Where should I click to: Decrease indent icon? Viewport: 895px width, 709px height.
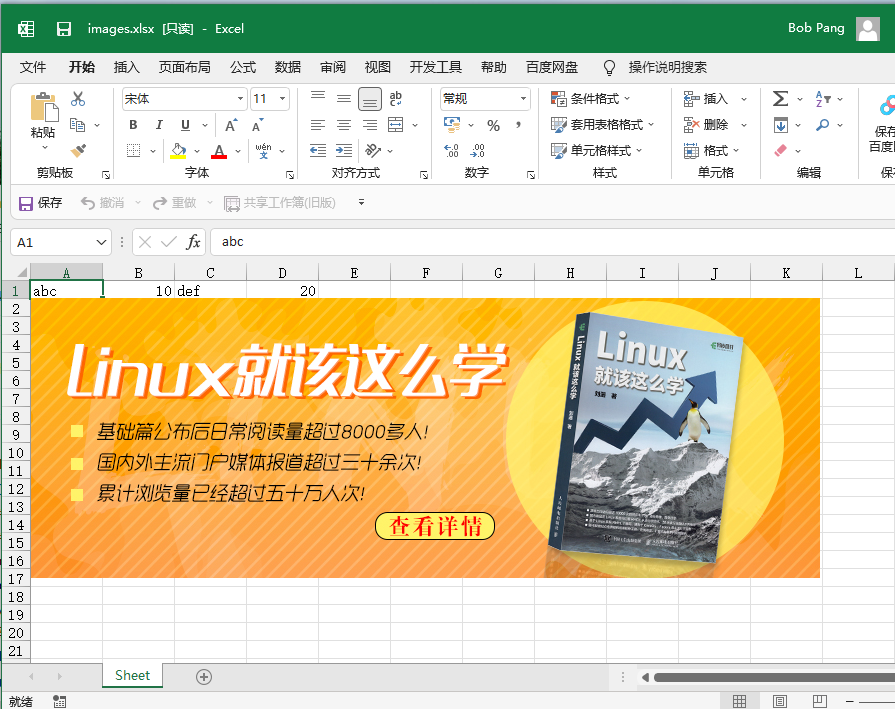[318, 151]
